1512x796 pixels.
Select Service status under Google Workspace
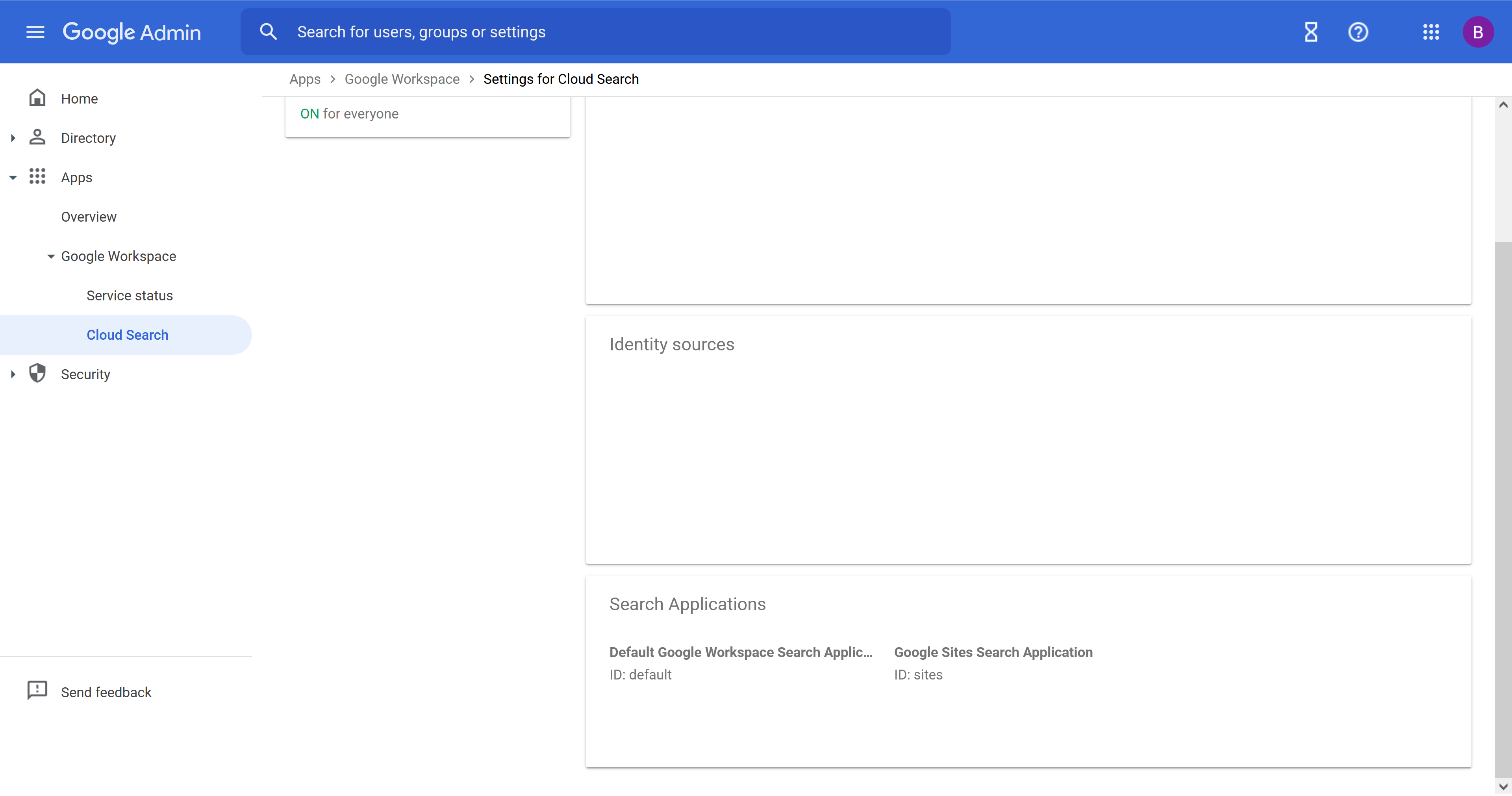(x=129, y=295)
